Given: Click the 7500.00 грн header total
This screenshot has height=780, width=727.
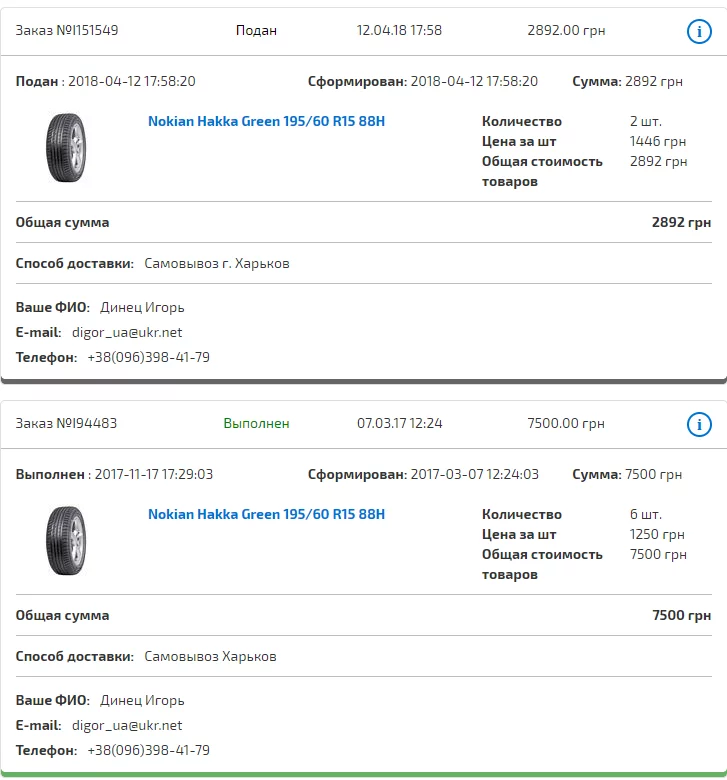Looking at the screenshot, I should pos(566,424).
